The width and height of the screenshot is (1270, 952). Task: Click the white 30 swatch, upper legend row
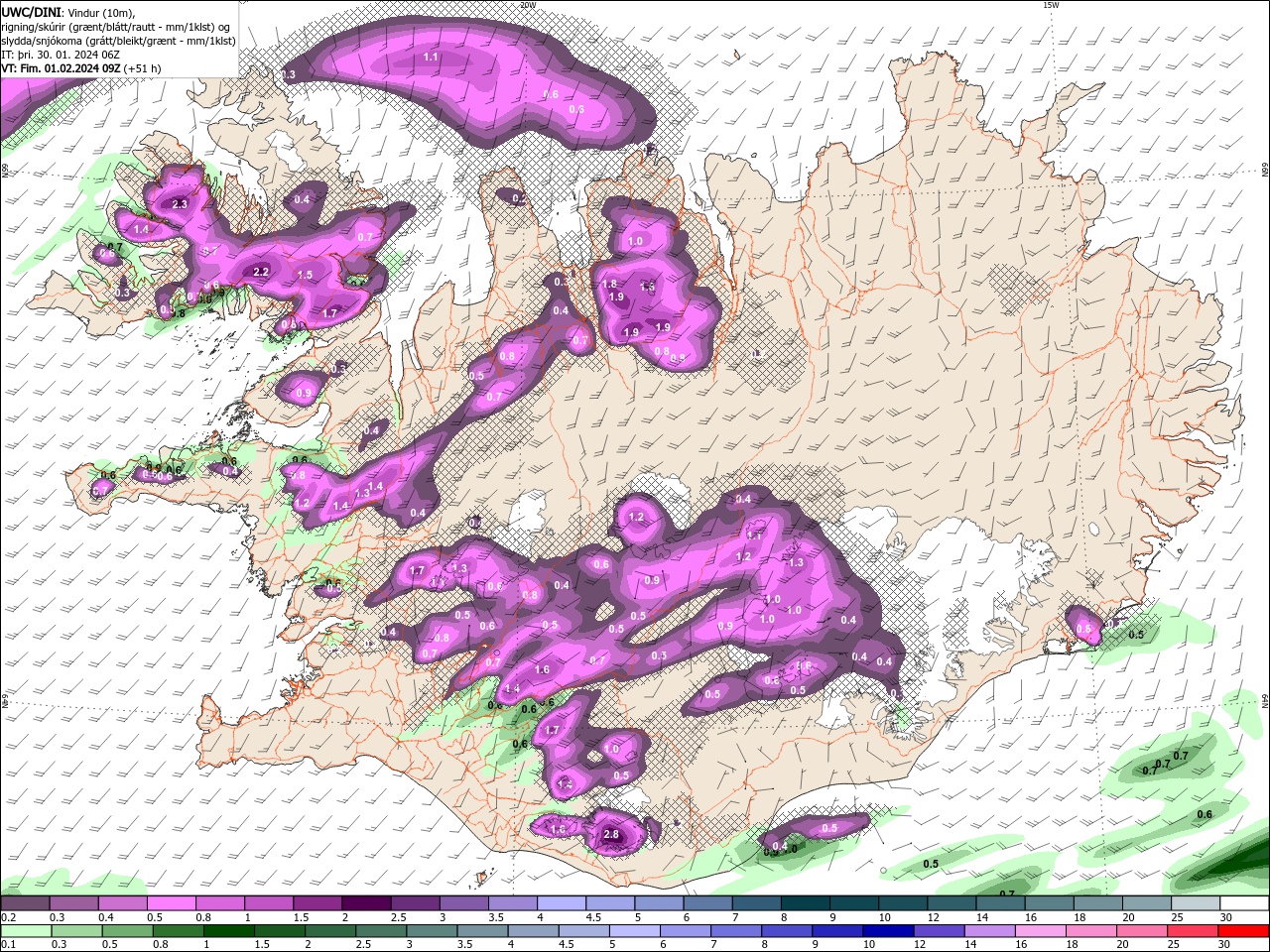coord(1244,903)
